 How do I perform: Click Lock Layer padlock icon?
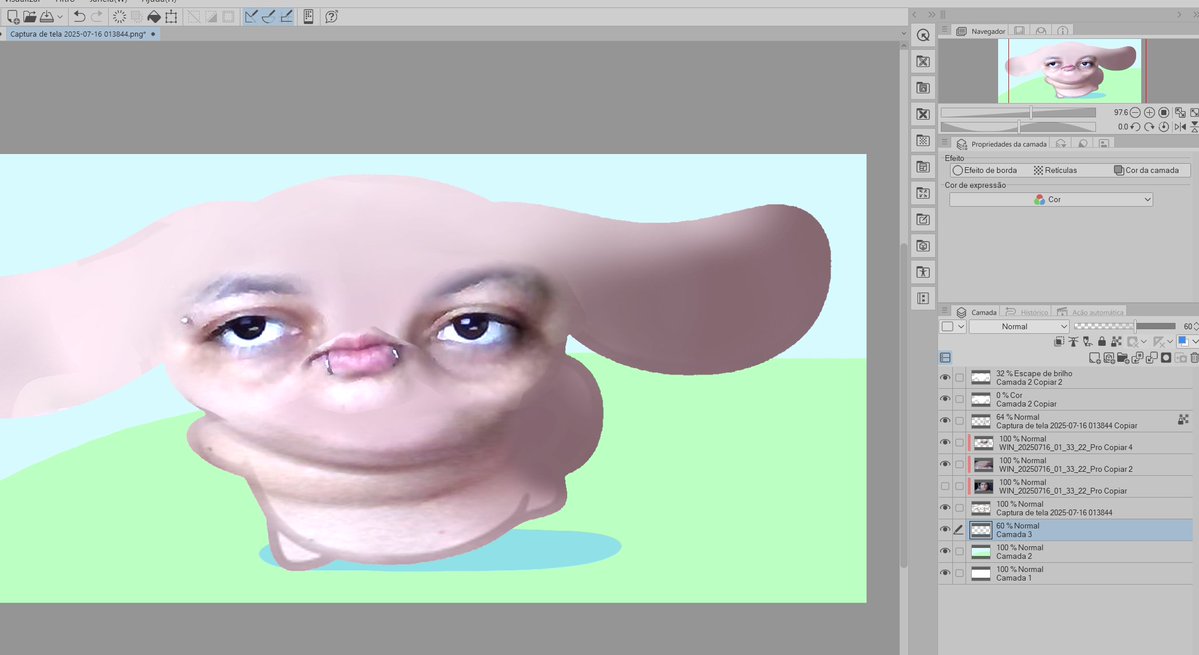(x=1102, y=342)
